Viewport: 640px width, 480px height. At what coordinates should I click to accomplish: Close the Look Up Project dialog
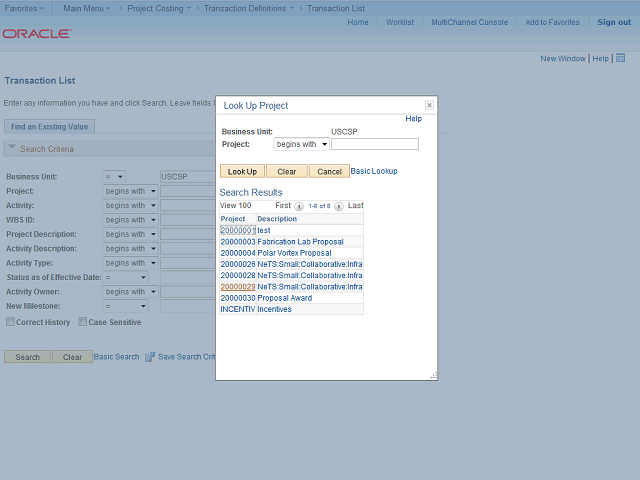429,105
